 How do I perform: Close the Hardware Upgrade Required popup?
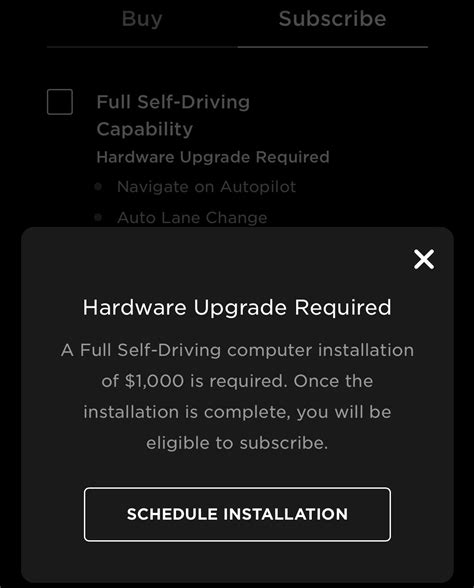point(424,259)
